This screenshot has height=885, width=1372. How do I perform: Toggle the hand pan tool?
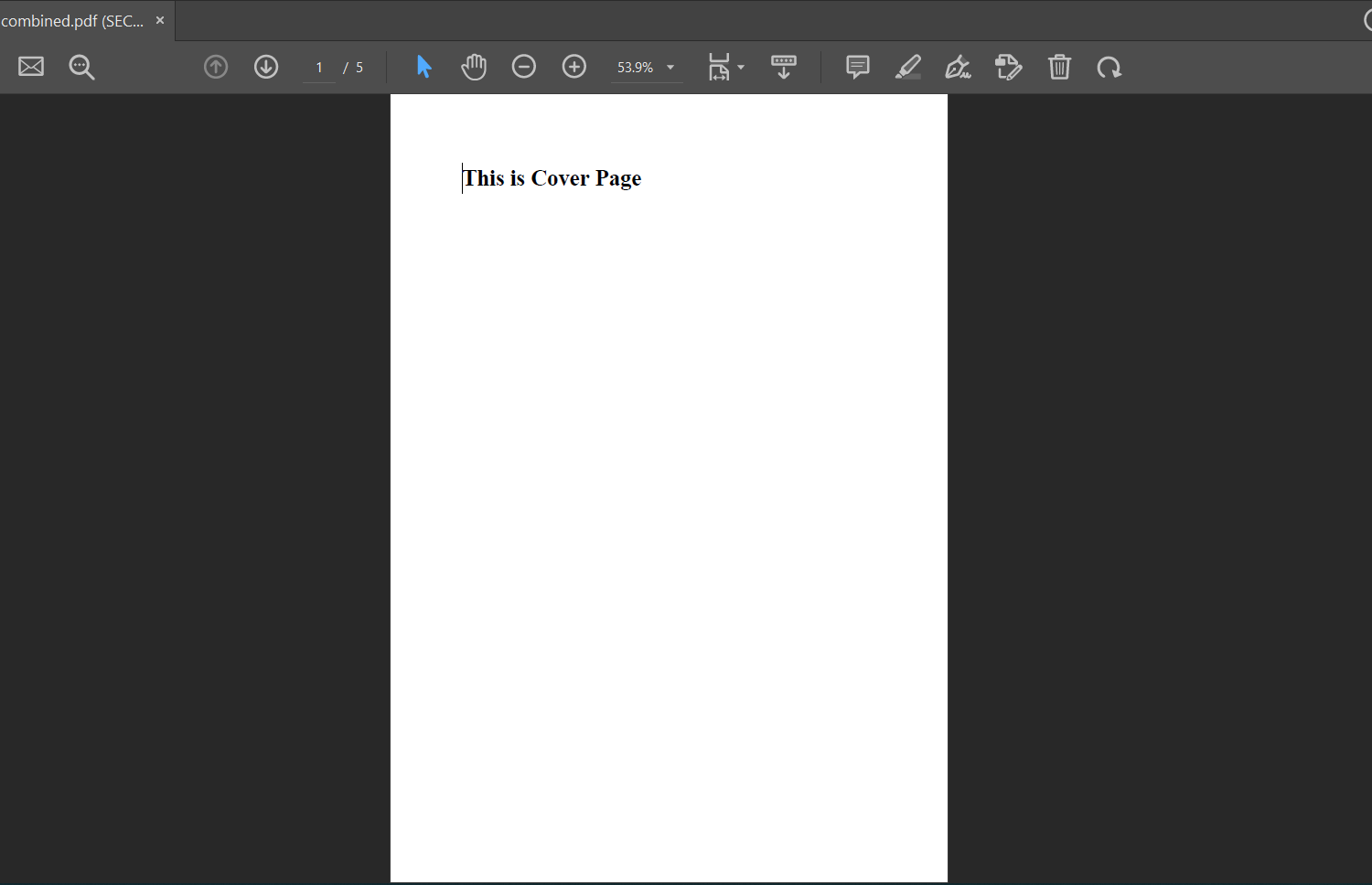474,67
